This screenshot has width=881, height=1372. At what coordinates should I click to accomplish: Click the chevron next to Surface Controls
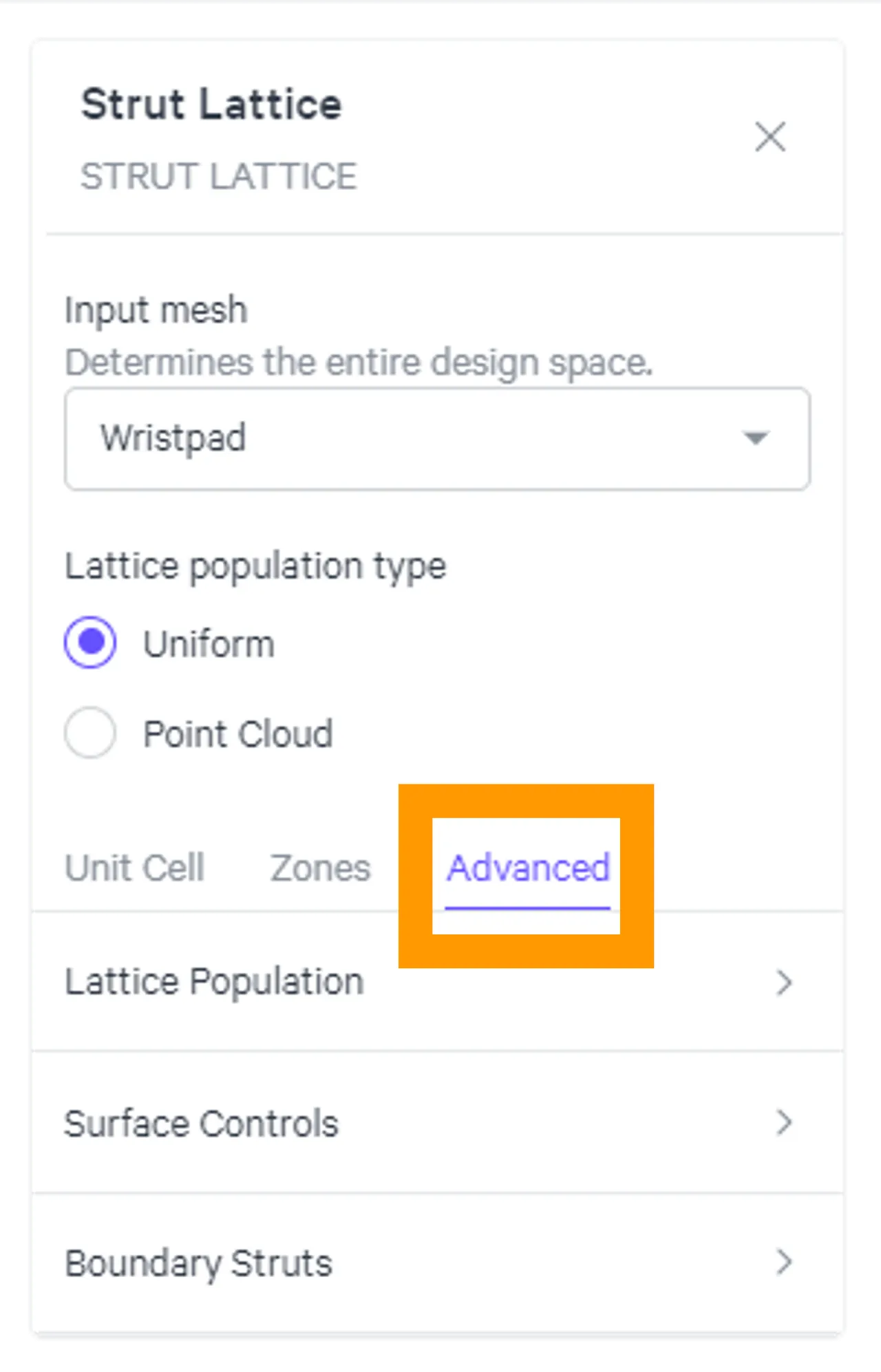783,1123
